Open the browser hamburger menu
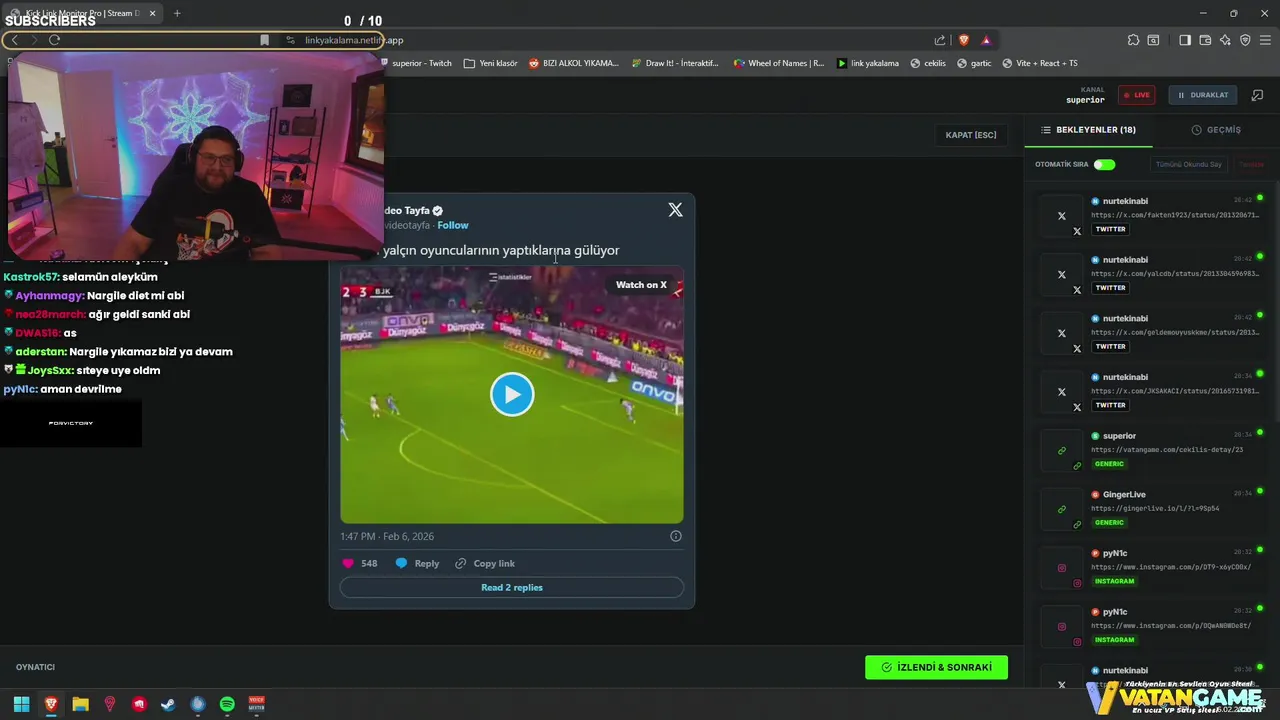 [1265, 40]
